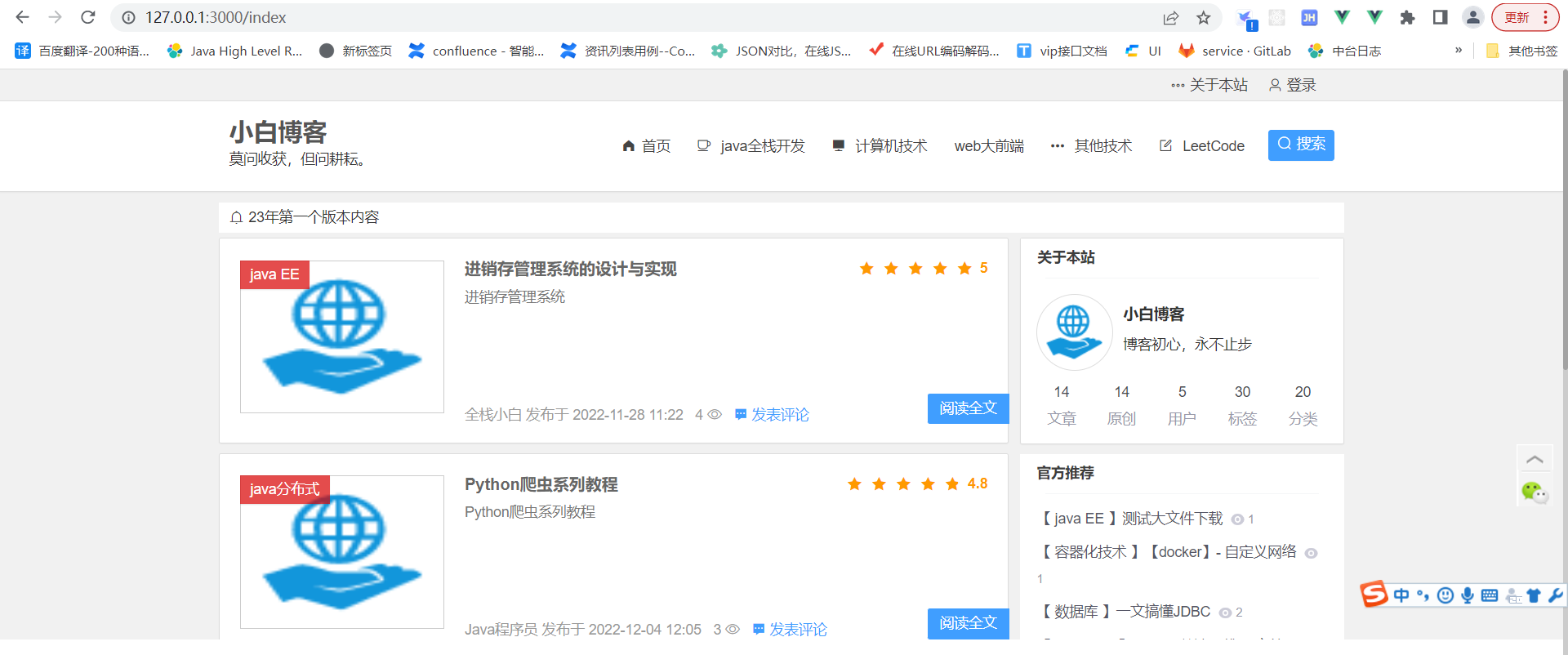Click the 更新 browser update button
Image resolution: width=1568 pixels, height=655 pixels.
tap(1525, 17)
